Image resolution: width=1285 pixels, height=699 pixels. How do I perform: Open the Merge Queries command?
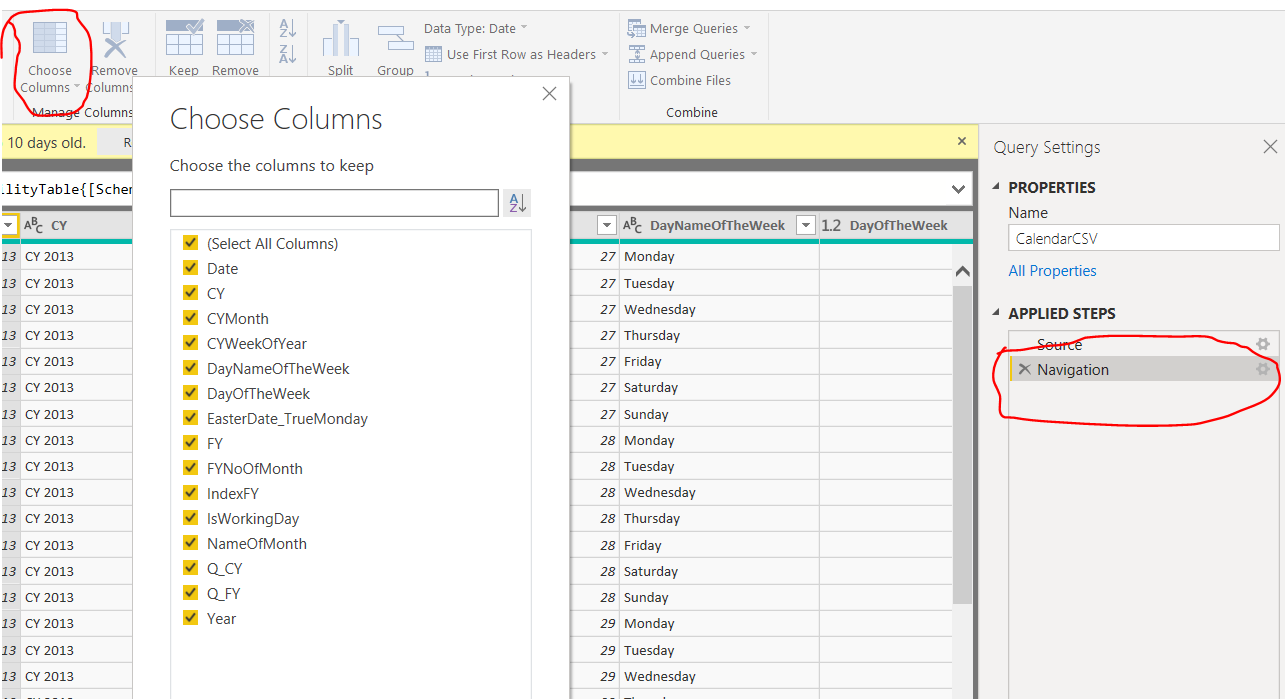pos(690,29)
